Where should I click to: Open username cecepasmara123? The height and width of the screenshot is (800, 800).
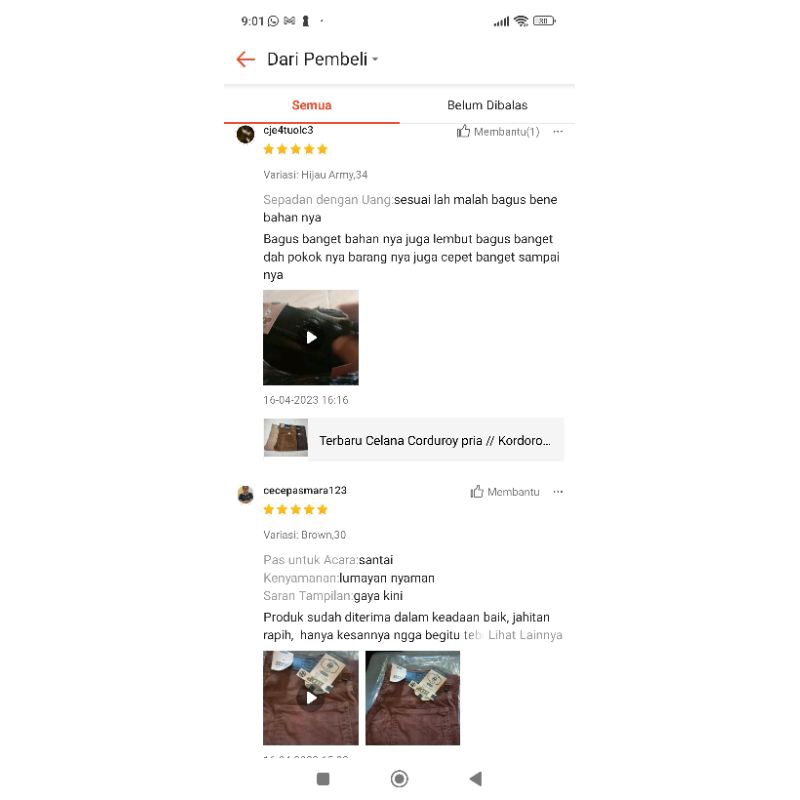pyautogui.click(x=305, y=490)
